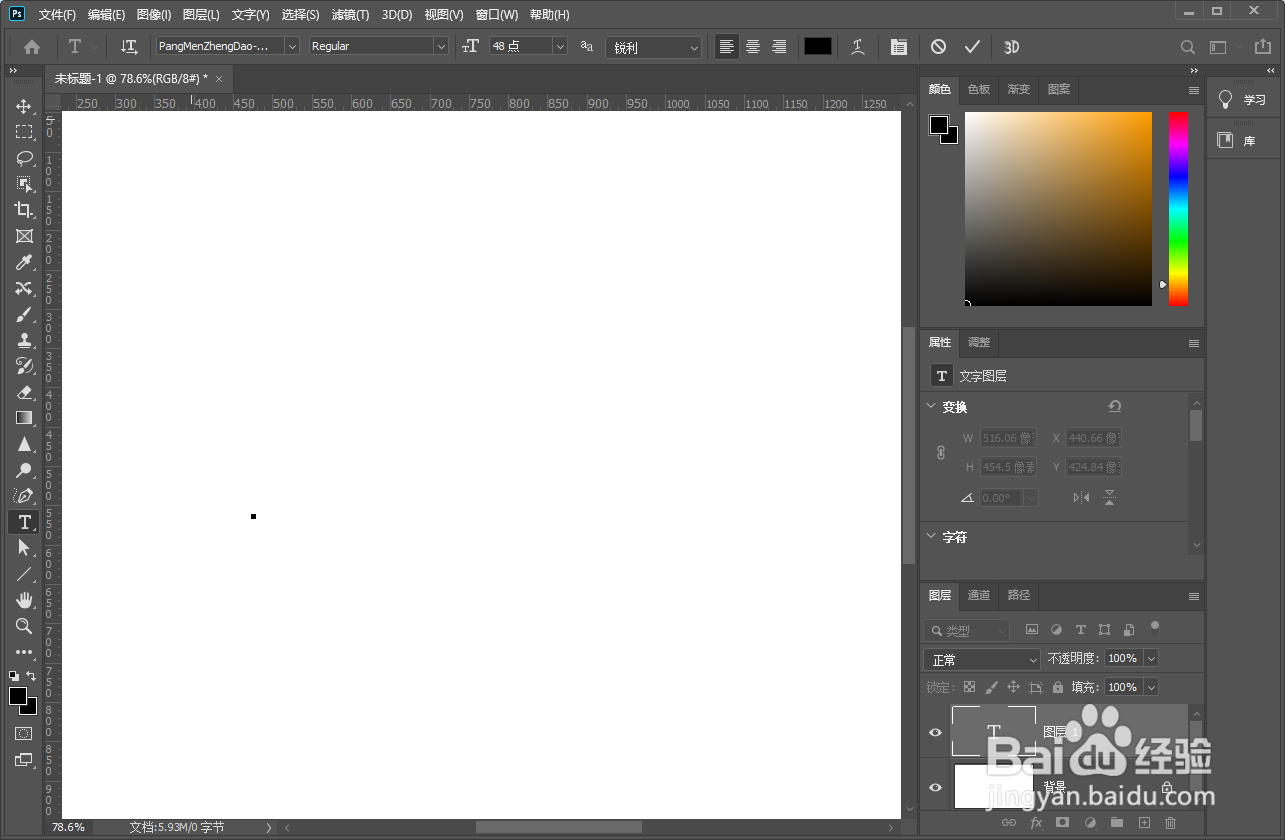1285x840 pixels.
Task: Toggle lock all layer attributes
Action: click(1058, 687)
